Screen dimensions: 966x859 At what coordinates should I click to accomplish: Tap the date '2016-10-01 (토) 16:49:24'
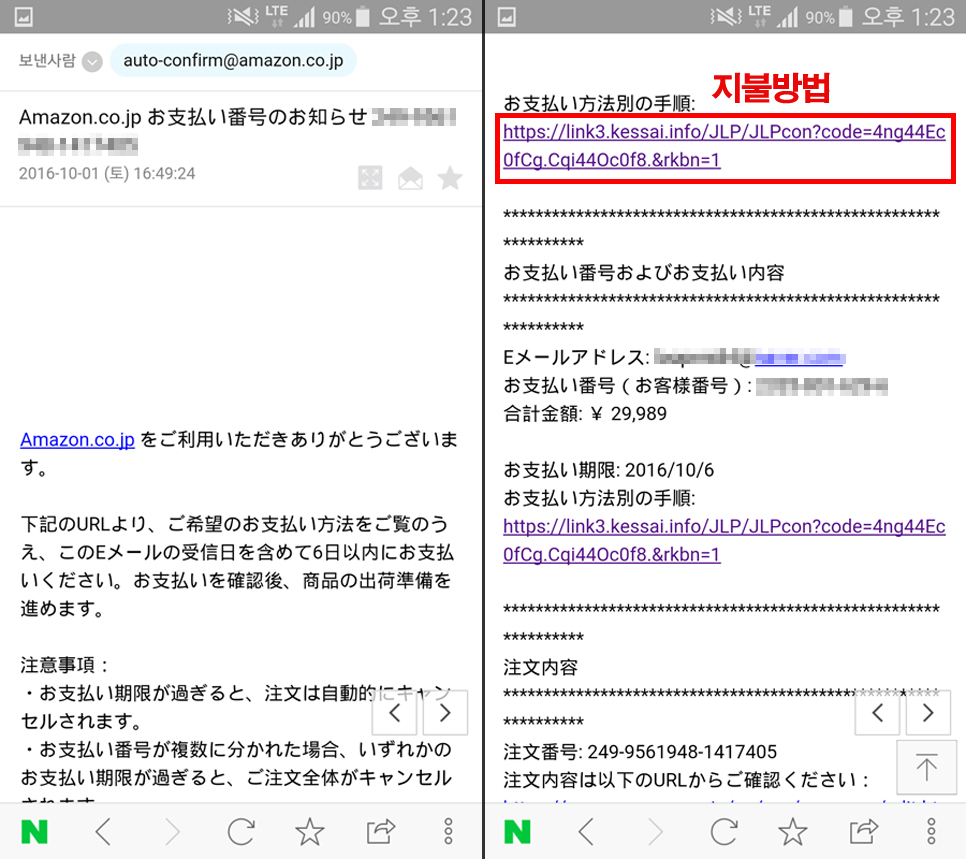tap(107, 173)
